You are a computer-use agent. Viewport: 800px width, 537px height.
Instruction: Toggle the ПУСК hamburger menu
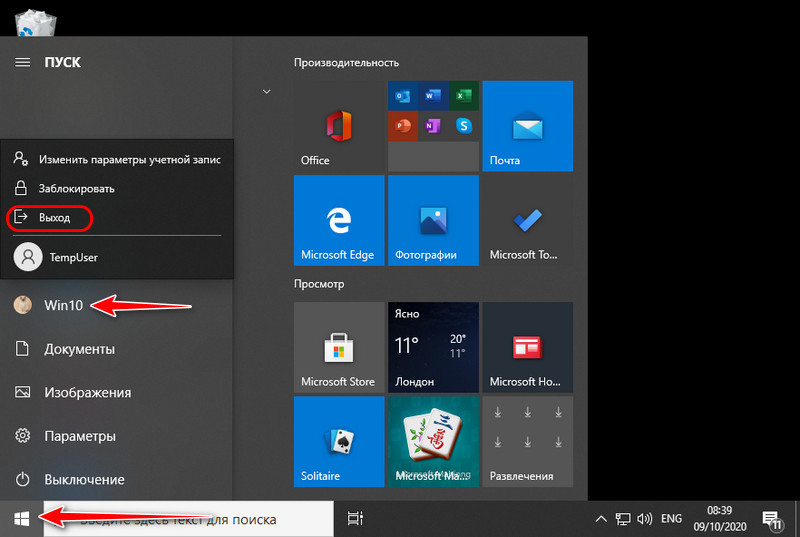pos(22,62)
